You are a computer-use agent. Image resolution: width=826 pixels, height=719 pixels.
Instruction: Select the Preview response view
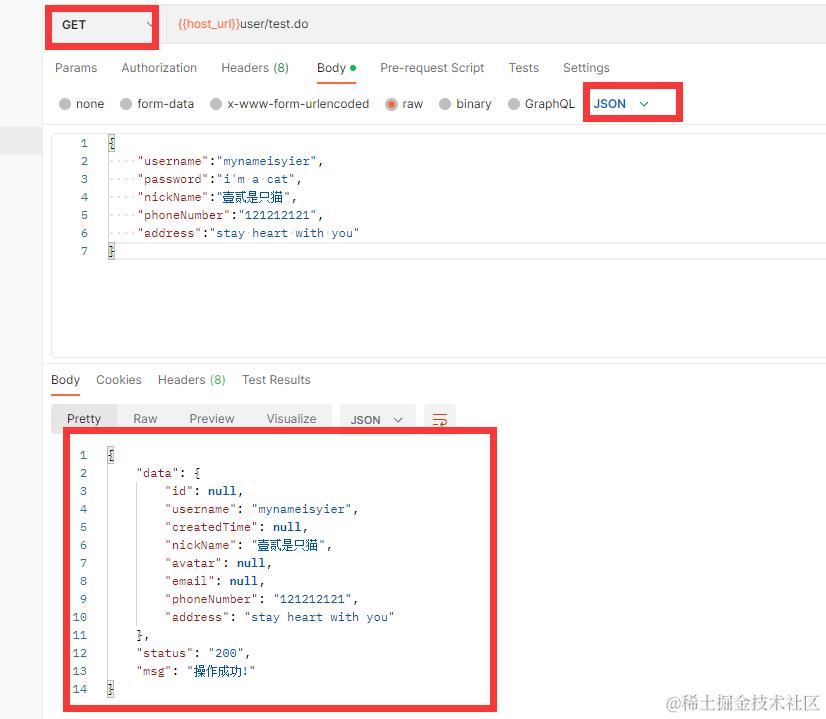tap(212, 419)
